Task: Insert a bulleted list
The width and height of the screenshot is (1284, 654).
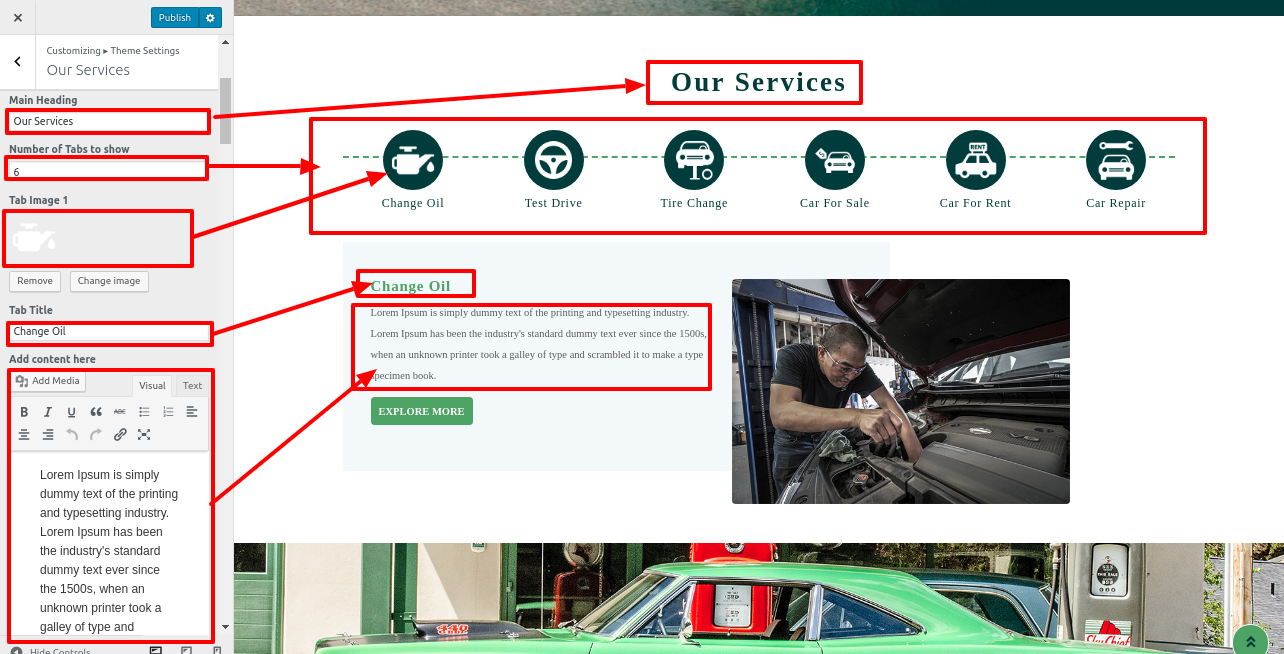Action: click(x=144, y=412)
